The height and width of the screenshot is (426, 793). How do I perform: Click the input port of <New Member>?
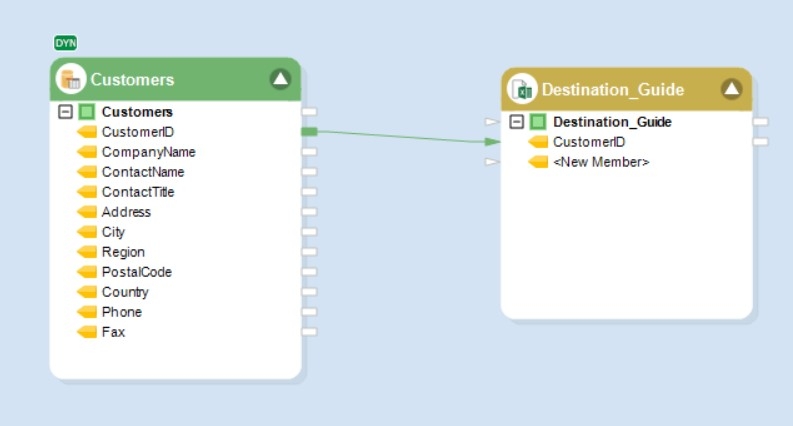pos(490,162)
